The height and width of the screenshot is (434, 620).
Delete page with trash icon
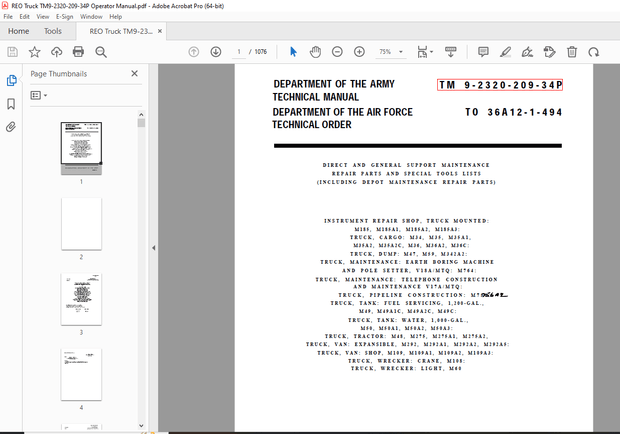(x=572, y=52)
